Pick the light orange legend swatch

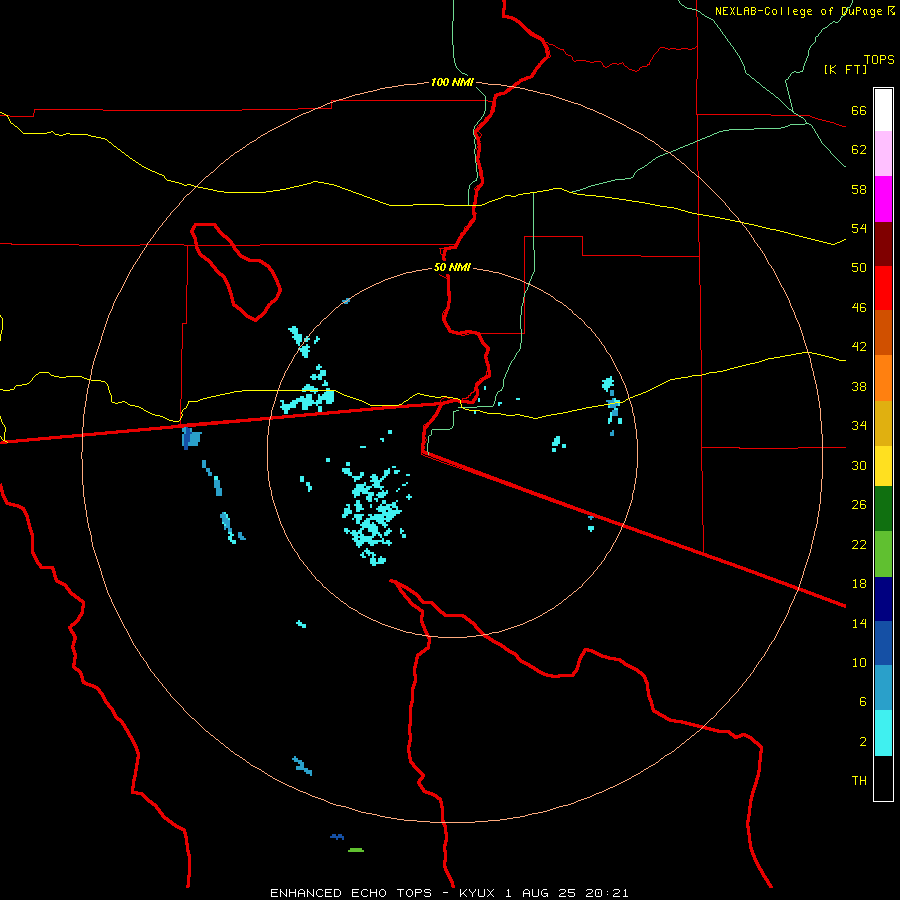pyautogui.click(x=883, y=378)
